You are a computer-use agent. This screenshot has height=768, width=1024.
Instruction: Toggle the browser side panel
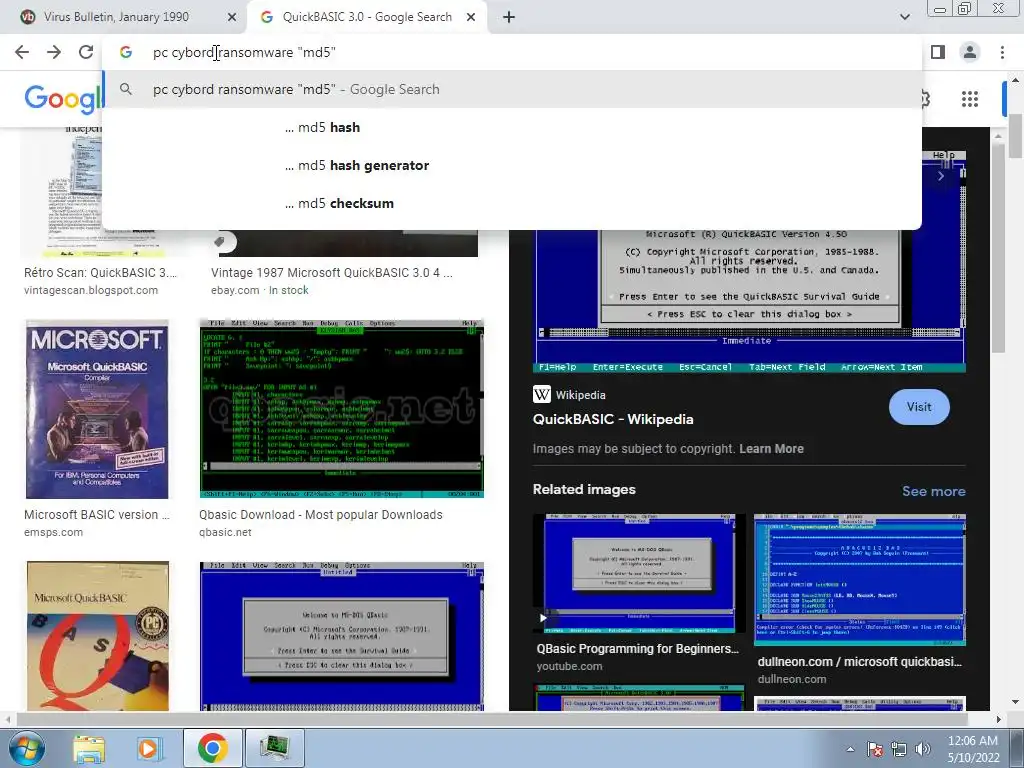(x=938, y=52)
